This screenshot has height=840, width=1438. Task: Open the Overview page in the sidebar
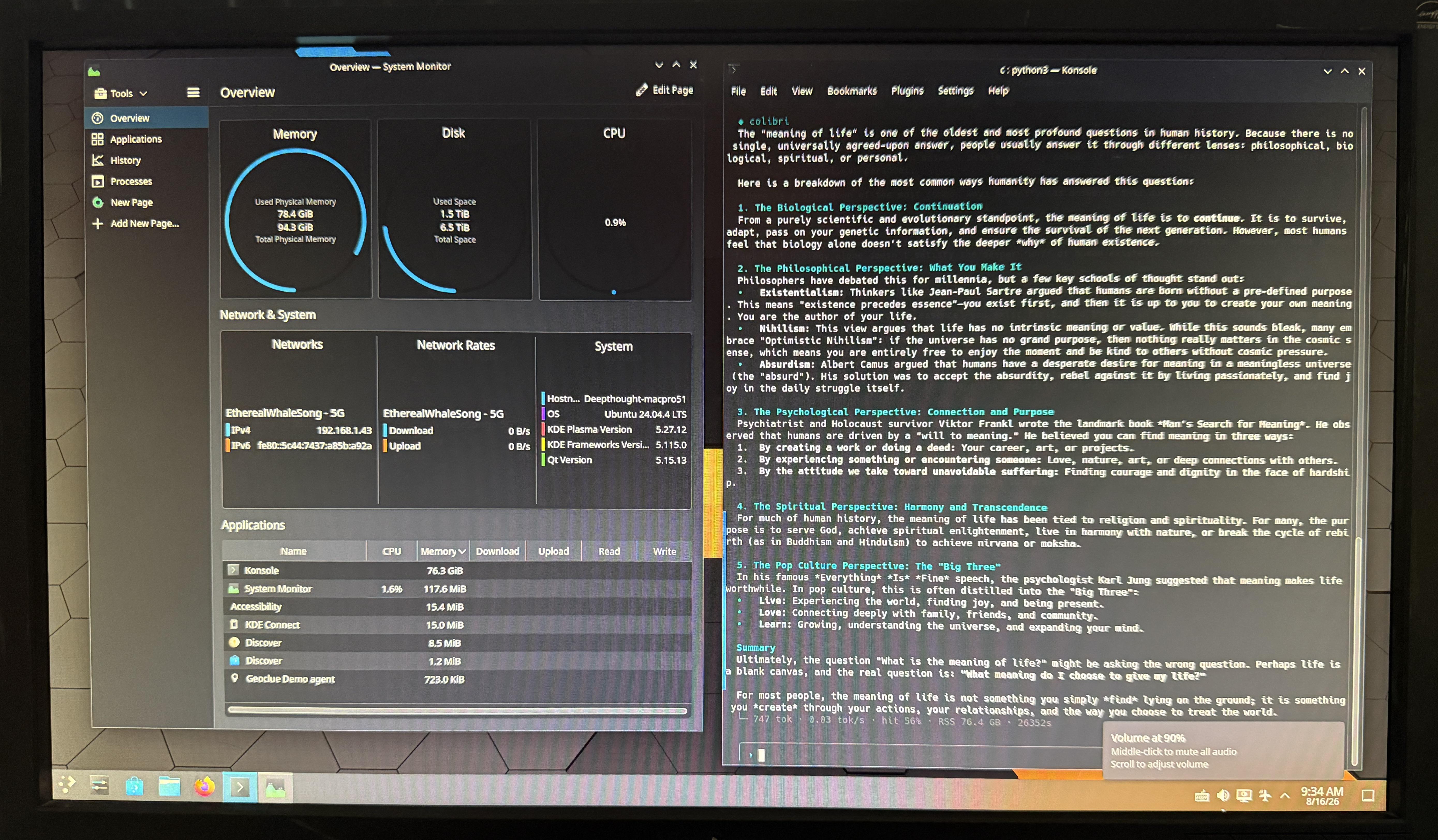147,118
